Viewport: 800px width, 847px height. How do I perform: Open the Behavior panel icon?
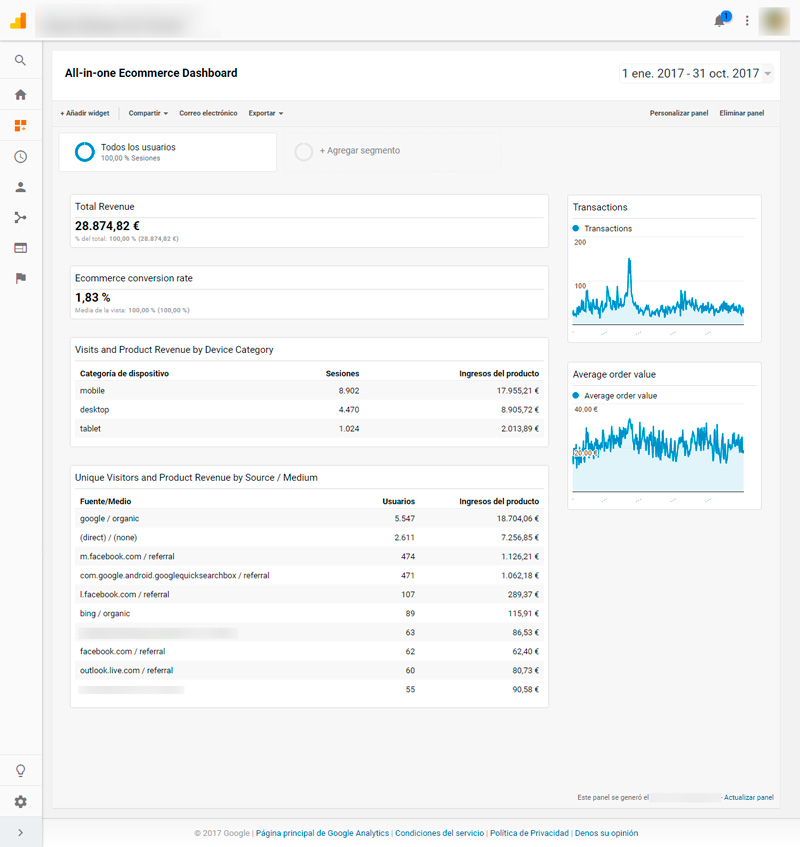coord(20,248)
